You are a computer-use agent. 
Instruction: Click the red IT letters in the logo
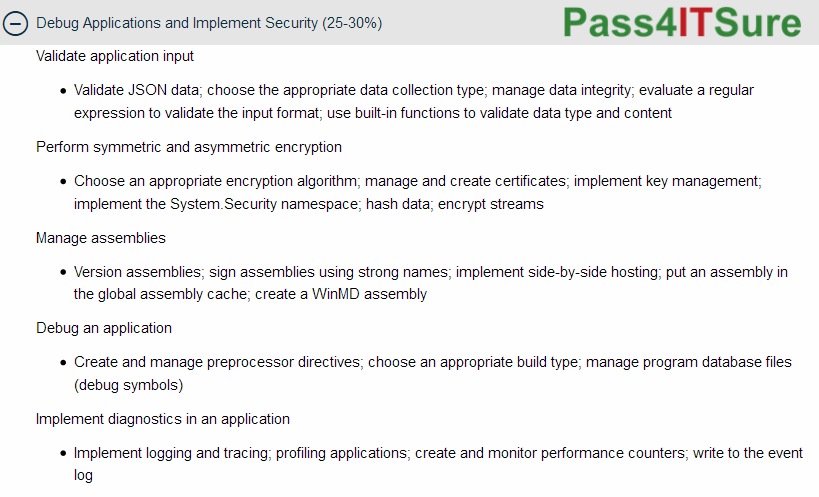coord(695,22)
